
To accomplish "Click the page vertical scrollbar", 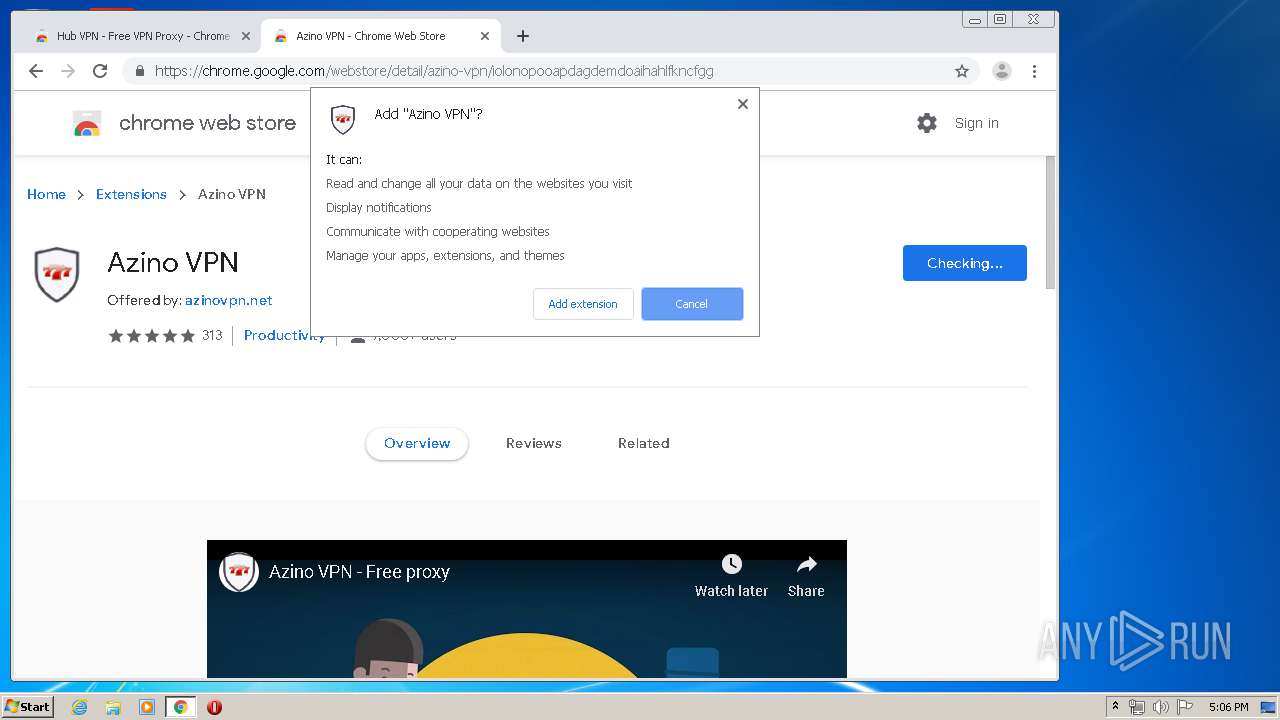I will (1050, 222).
